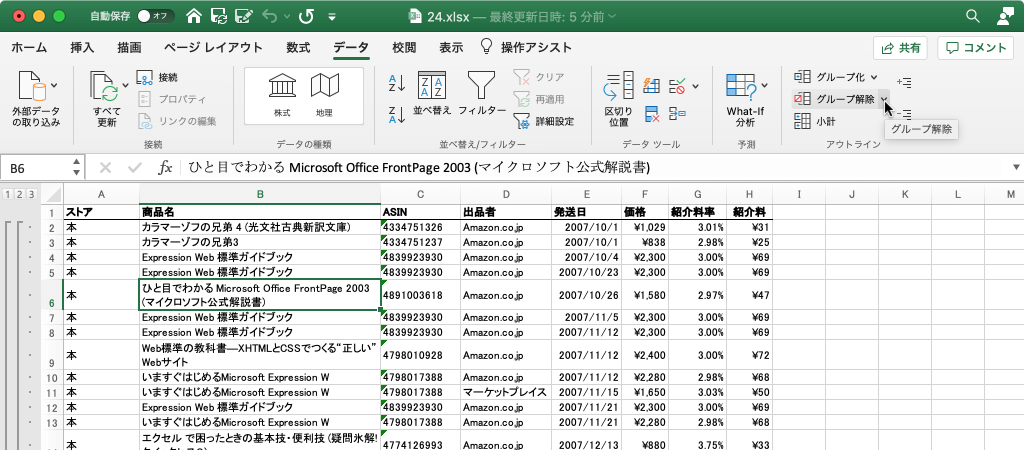Click リンクの編集 button
Image resolution: width=1024 pixels, height=450 pixels.
pyautogui.click(x=176, y=121)
